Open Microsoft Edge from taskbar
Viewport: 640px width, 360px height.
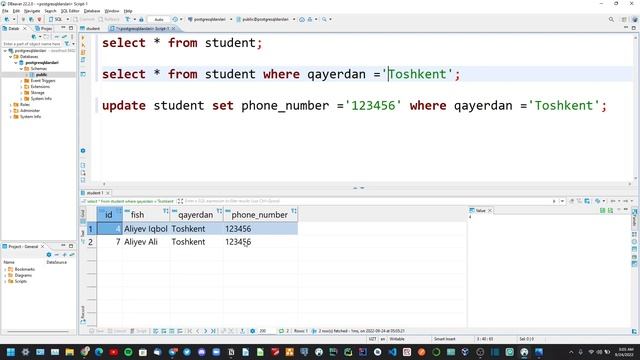(99, 352)
